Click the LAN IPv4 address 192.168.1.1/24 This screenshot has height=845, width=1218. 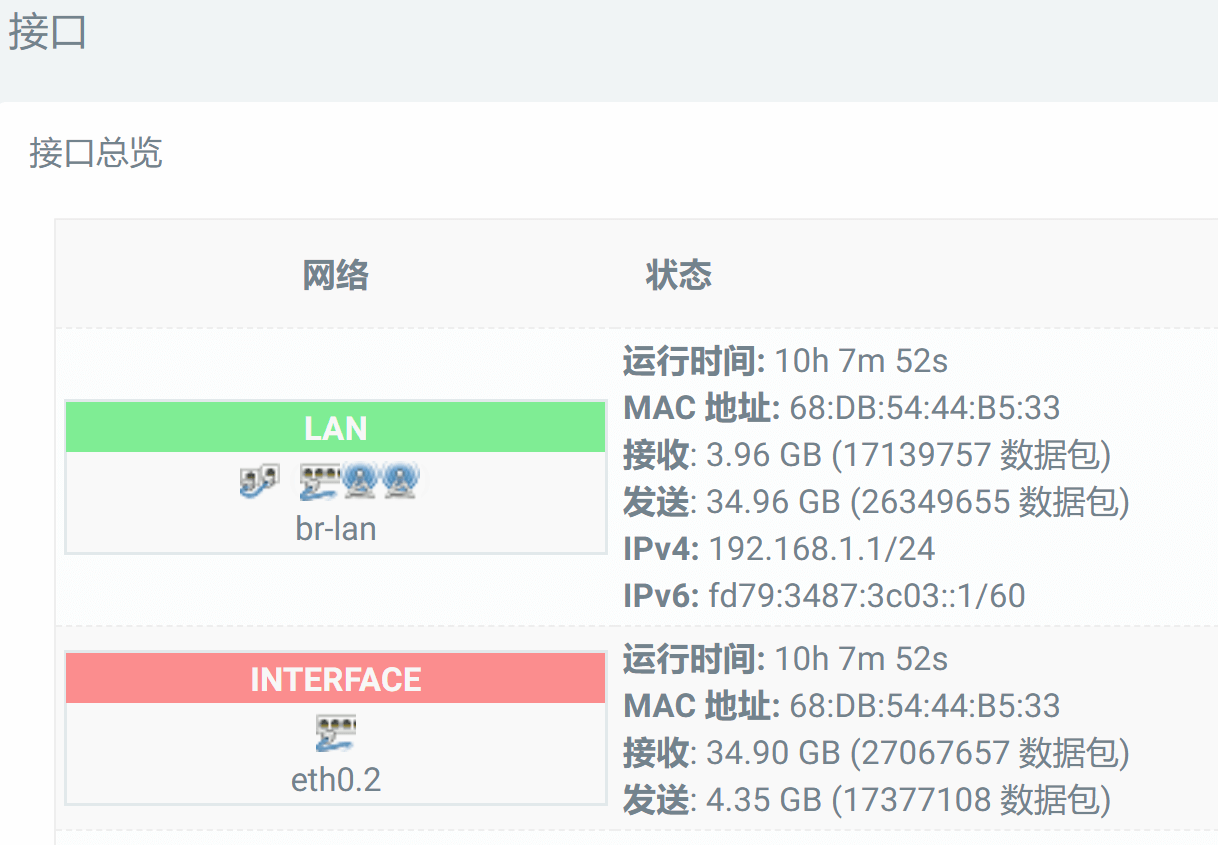(x=822, y=549)
